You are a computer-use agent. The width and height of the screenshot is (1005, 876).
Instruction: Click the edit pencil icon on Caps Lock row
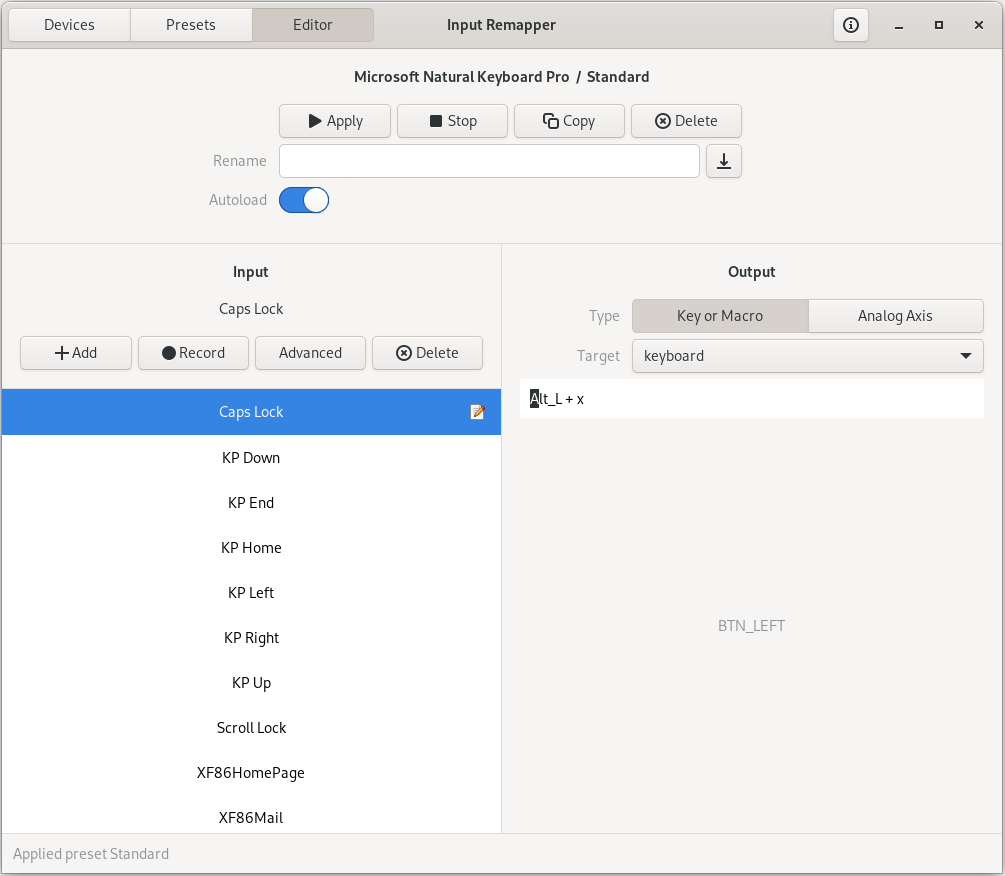[x=477, y=412]
